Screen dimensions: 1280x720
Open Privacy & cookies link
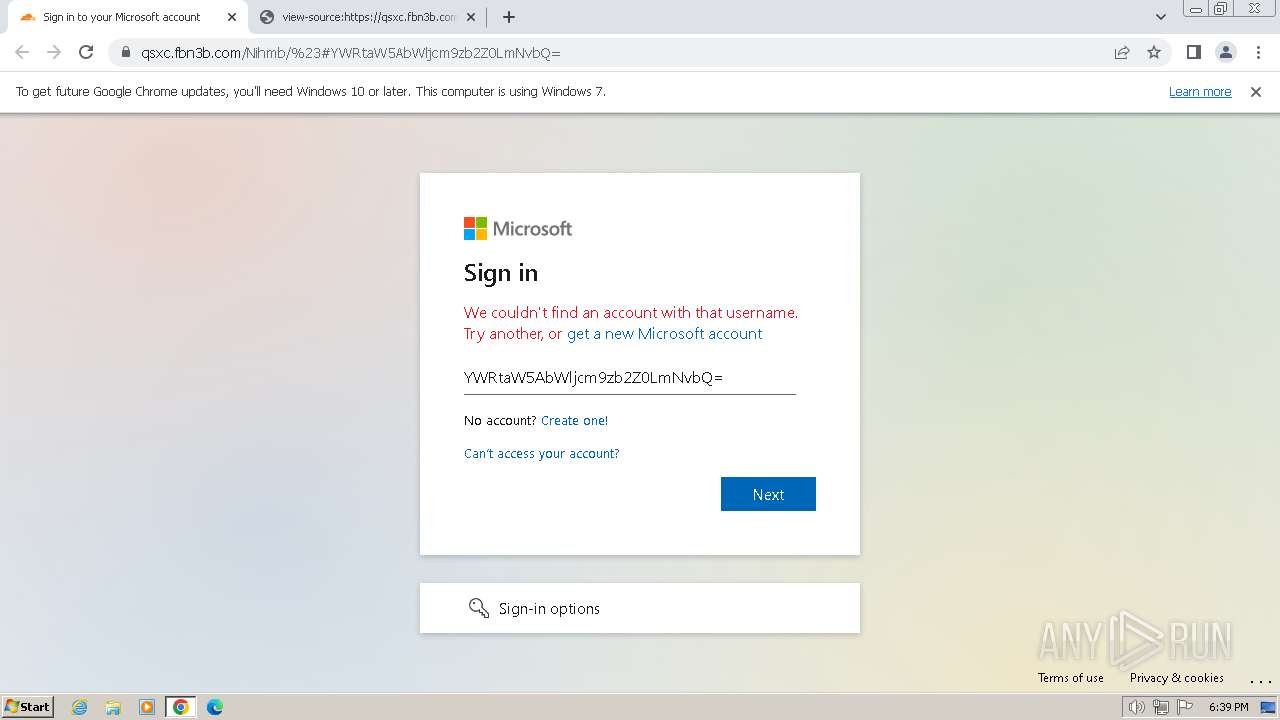click(1177, 678)
